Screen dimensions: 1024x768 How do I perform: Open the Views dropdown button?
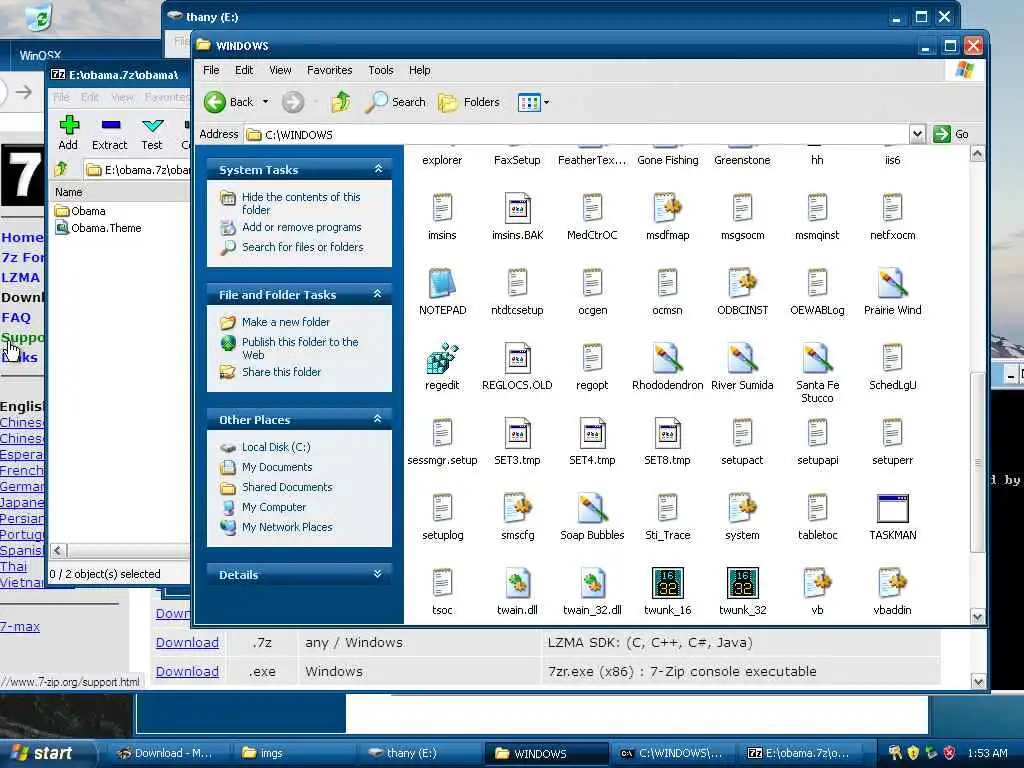click(534, 102)
